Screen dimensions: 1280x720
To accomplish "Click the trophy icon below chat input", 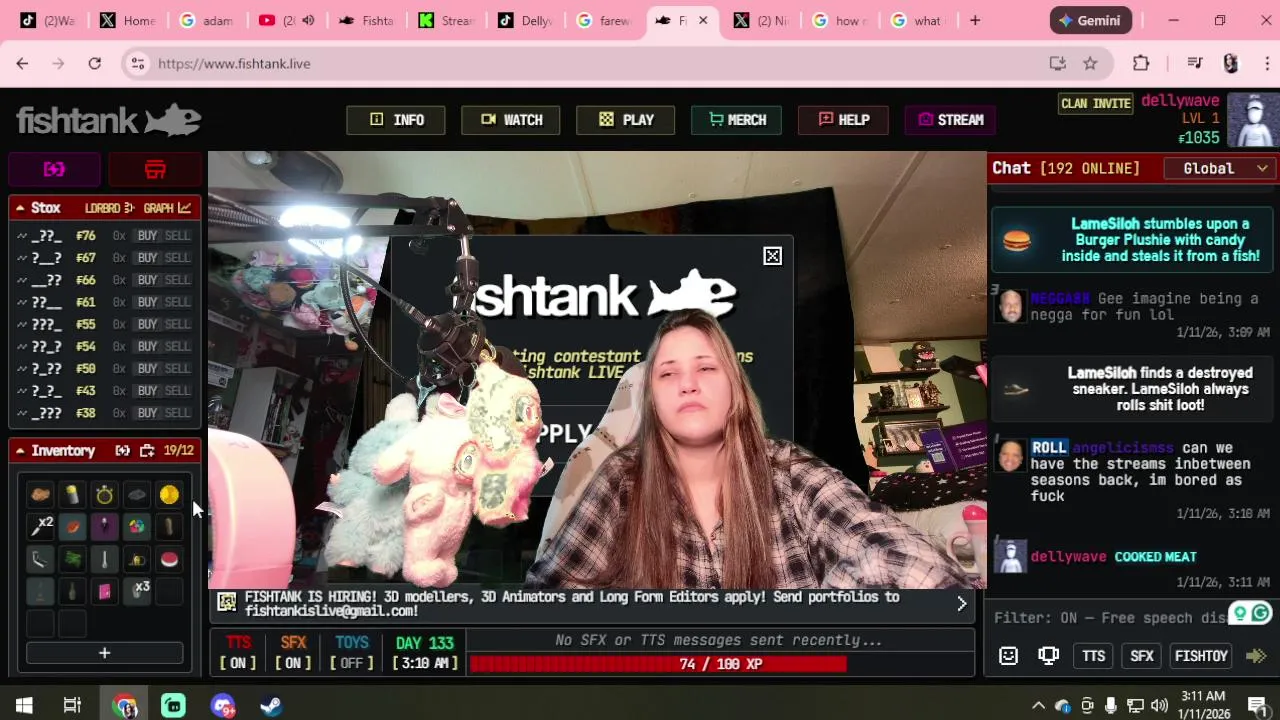I will pyautogui.click(x=1048, y=656).
